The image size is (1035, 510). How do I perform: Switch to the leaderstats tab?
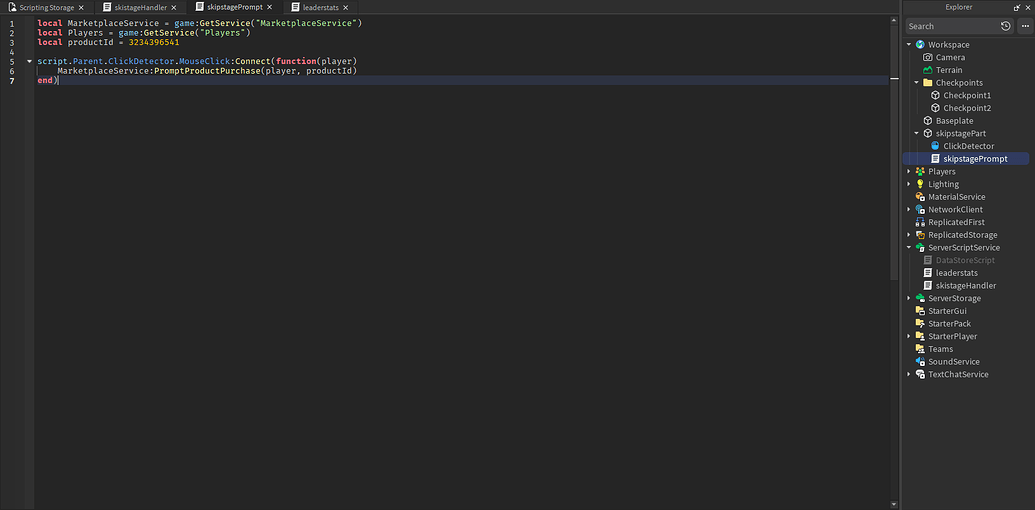point(320,7)
